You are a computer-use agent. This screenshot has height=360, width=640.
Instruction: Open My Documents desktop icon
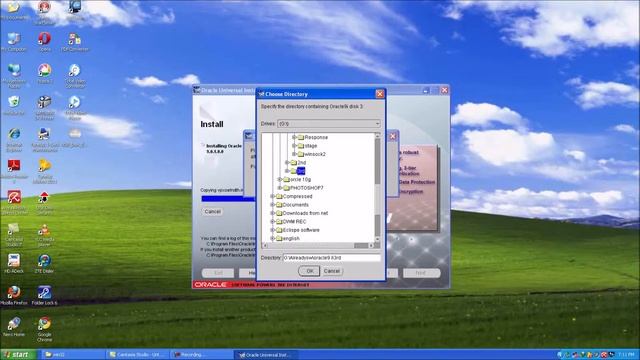coord(14,11)
